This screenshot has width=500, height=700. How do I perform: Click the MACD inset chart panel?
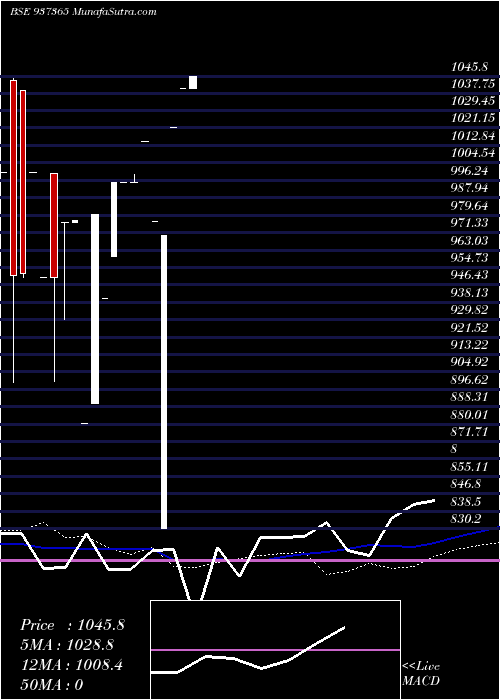click(x=275, y=650)
